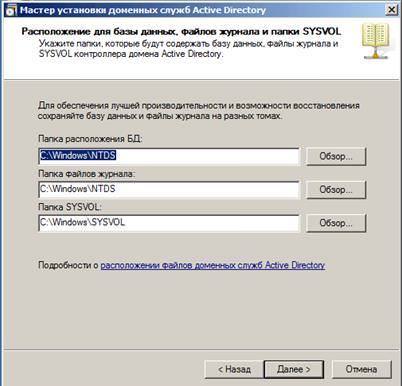
Task: Focus the 'Папка расположения БД' path field
Action: [169, 156]
